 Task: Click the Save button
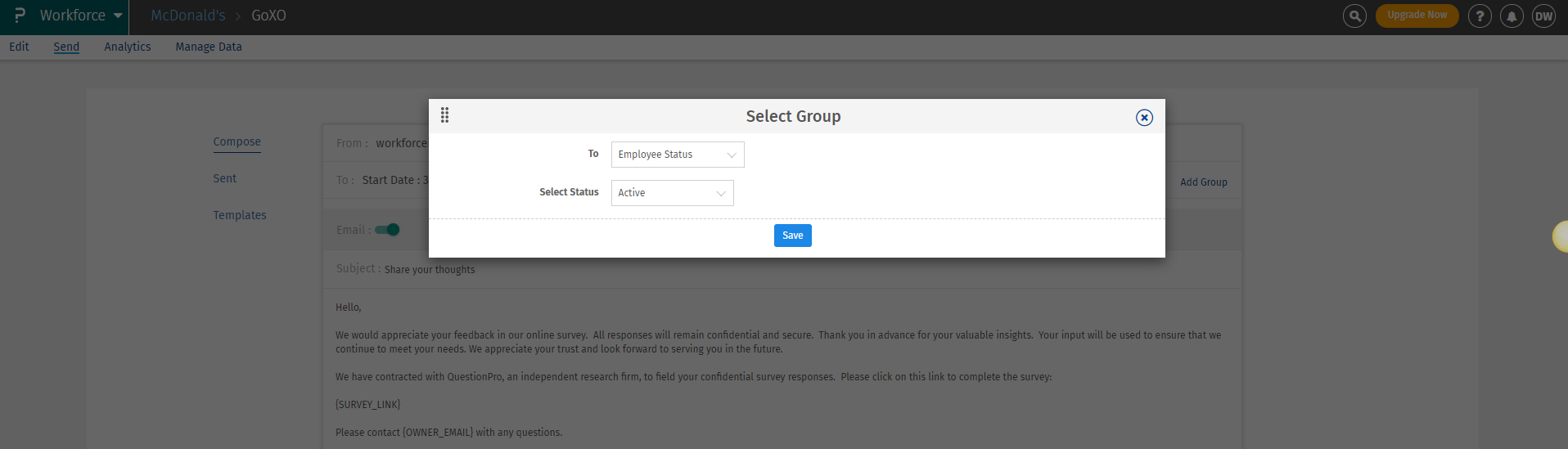coord(793,236)
